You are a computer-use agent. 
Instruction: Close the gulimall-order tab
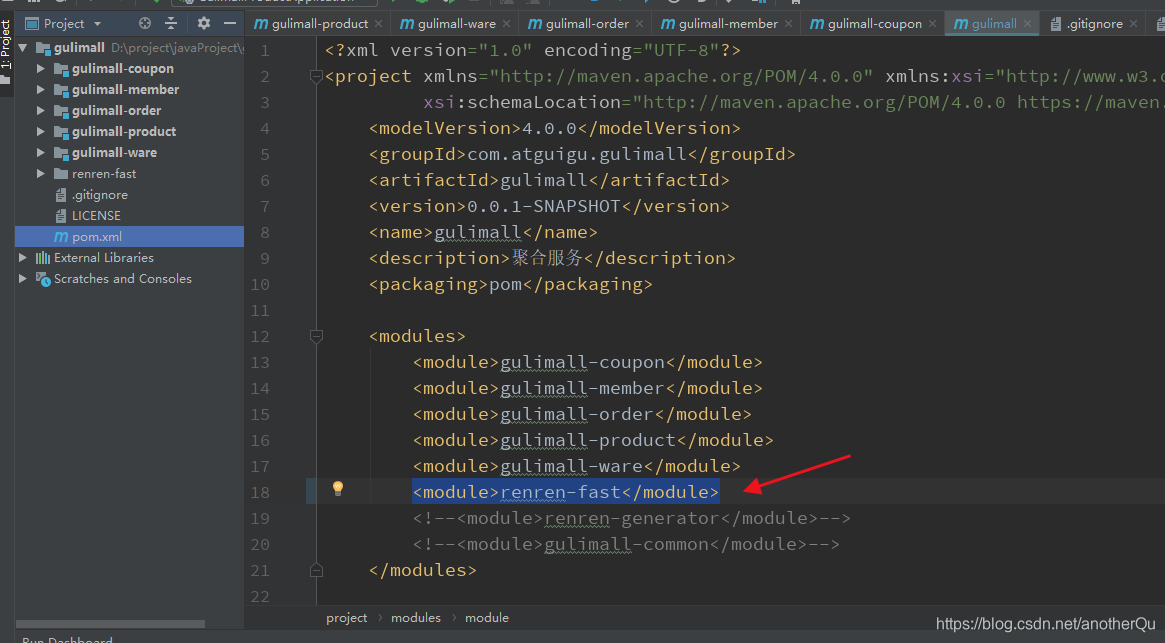point(639,24)
